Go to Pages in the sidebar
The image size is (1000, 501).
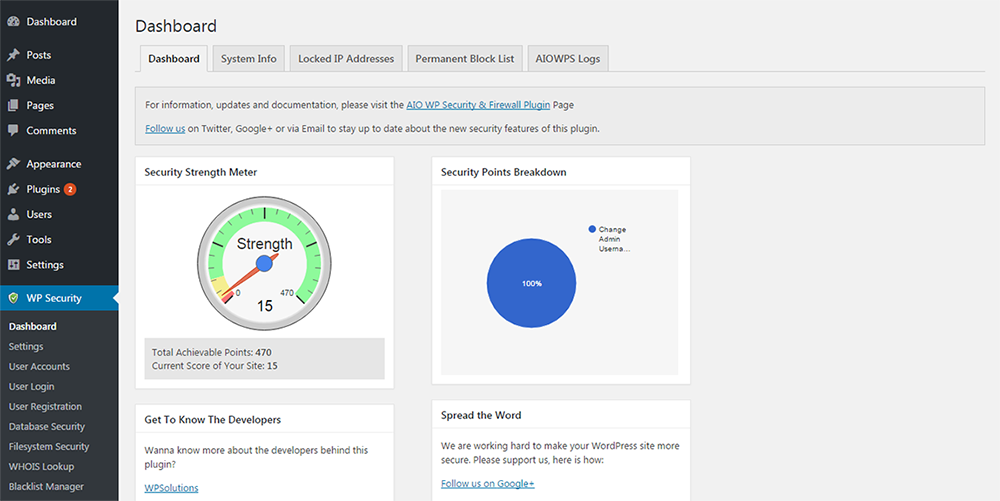click(x=40, y=105)
